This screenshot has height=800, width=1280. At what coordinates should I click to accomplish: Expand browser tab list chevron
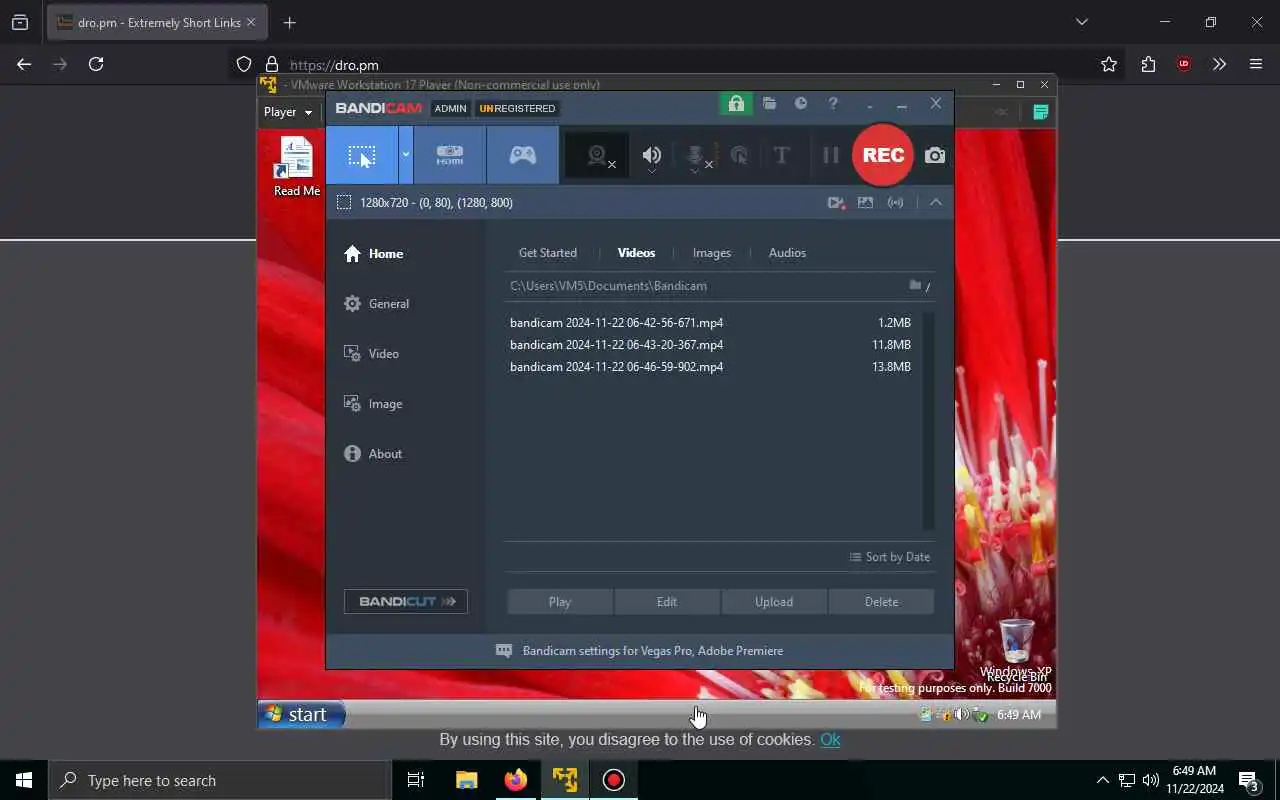(1081, 22)
